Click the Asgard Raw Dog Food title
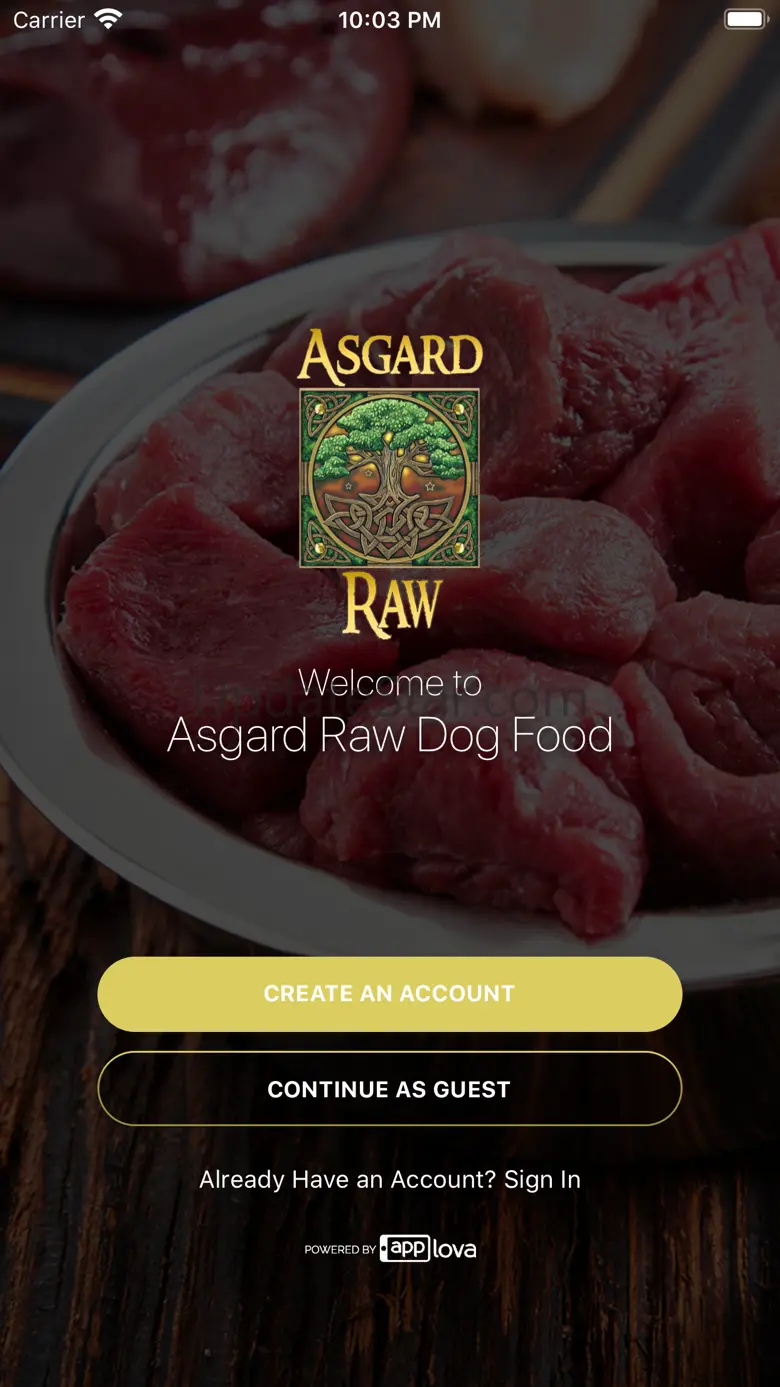Image resolution: width=780 pixels, height=1387 pixels. pos(390,736)
